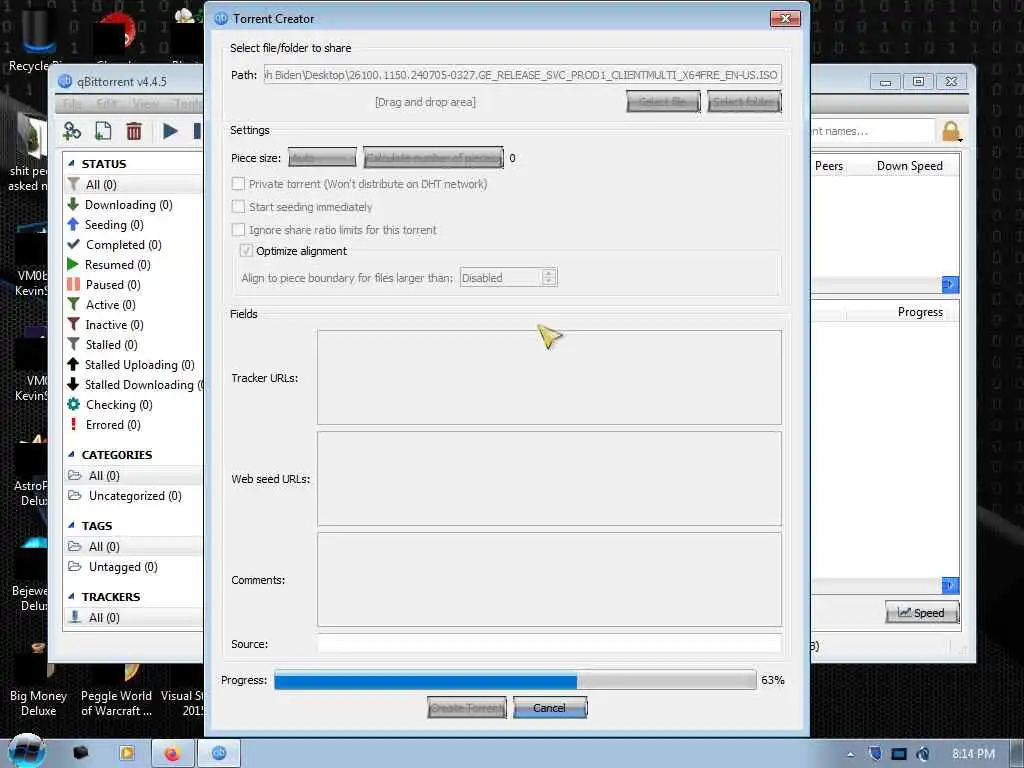Collapse the TAGS section
1024x768 pixels.
[x=71, y=526]
